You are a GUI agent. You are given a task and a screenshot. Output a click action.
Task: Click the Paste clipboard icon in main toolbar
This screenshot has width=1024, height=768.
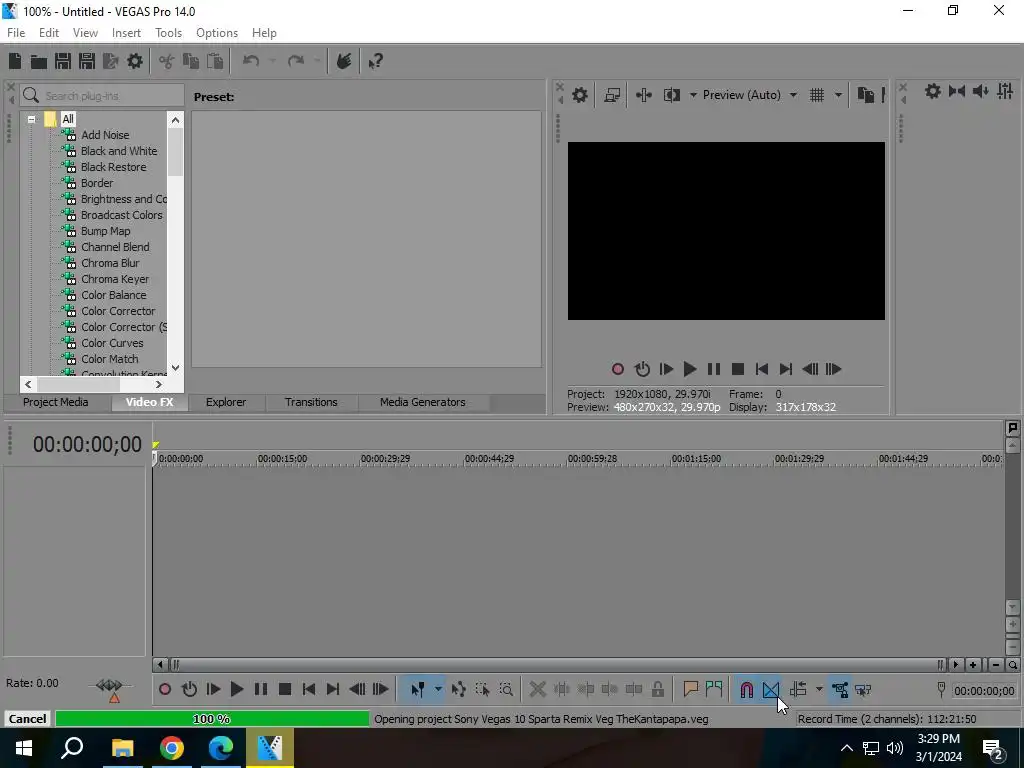coord(215,61)
